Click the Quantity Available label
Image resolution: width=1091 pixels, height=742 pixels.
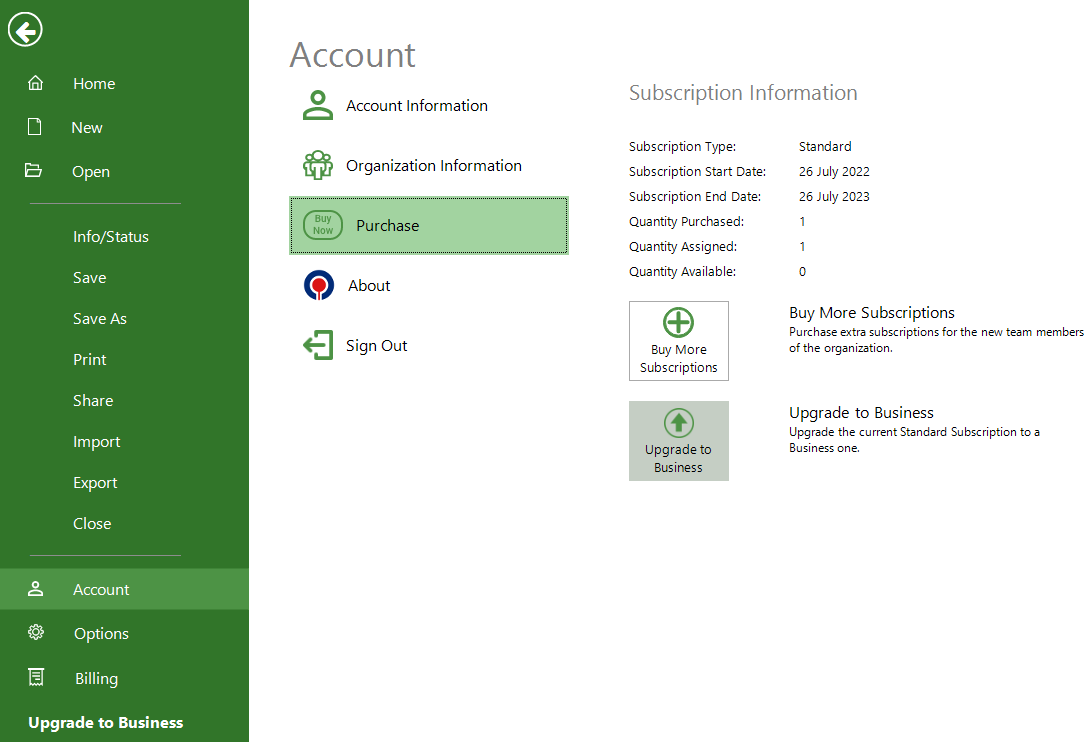(682, 271)
